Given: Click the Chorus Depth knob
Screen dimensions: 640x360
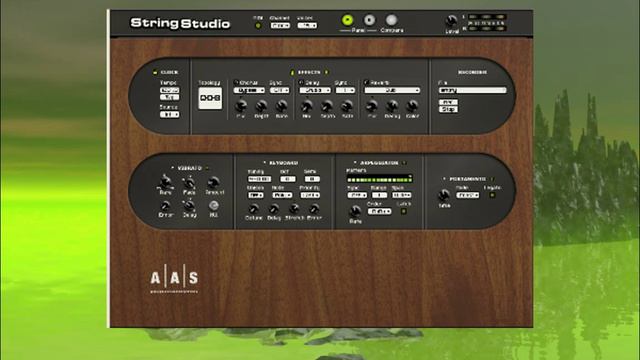Looking at the screenshot, I should click(x=261, y=107).
